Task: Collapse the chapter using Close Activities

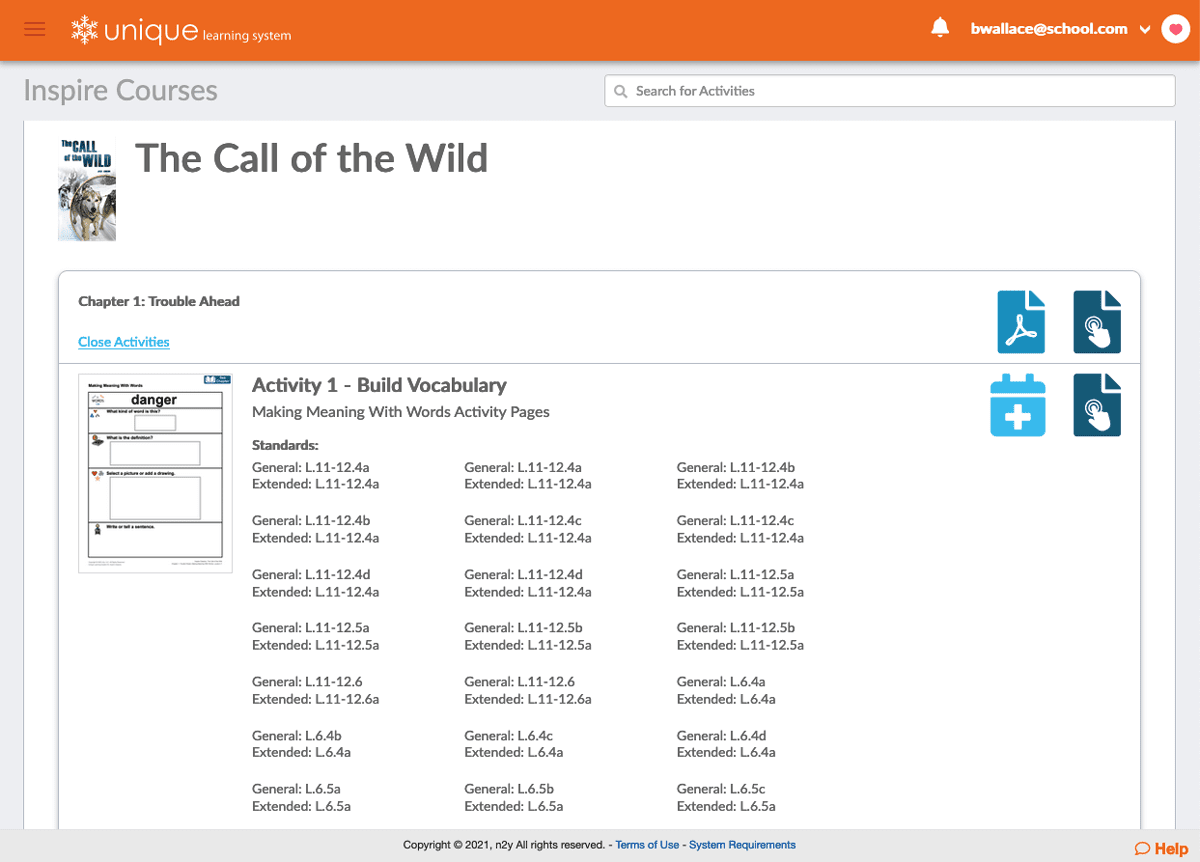Action: pyautogui.click(x=124, y=342)
